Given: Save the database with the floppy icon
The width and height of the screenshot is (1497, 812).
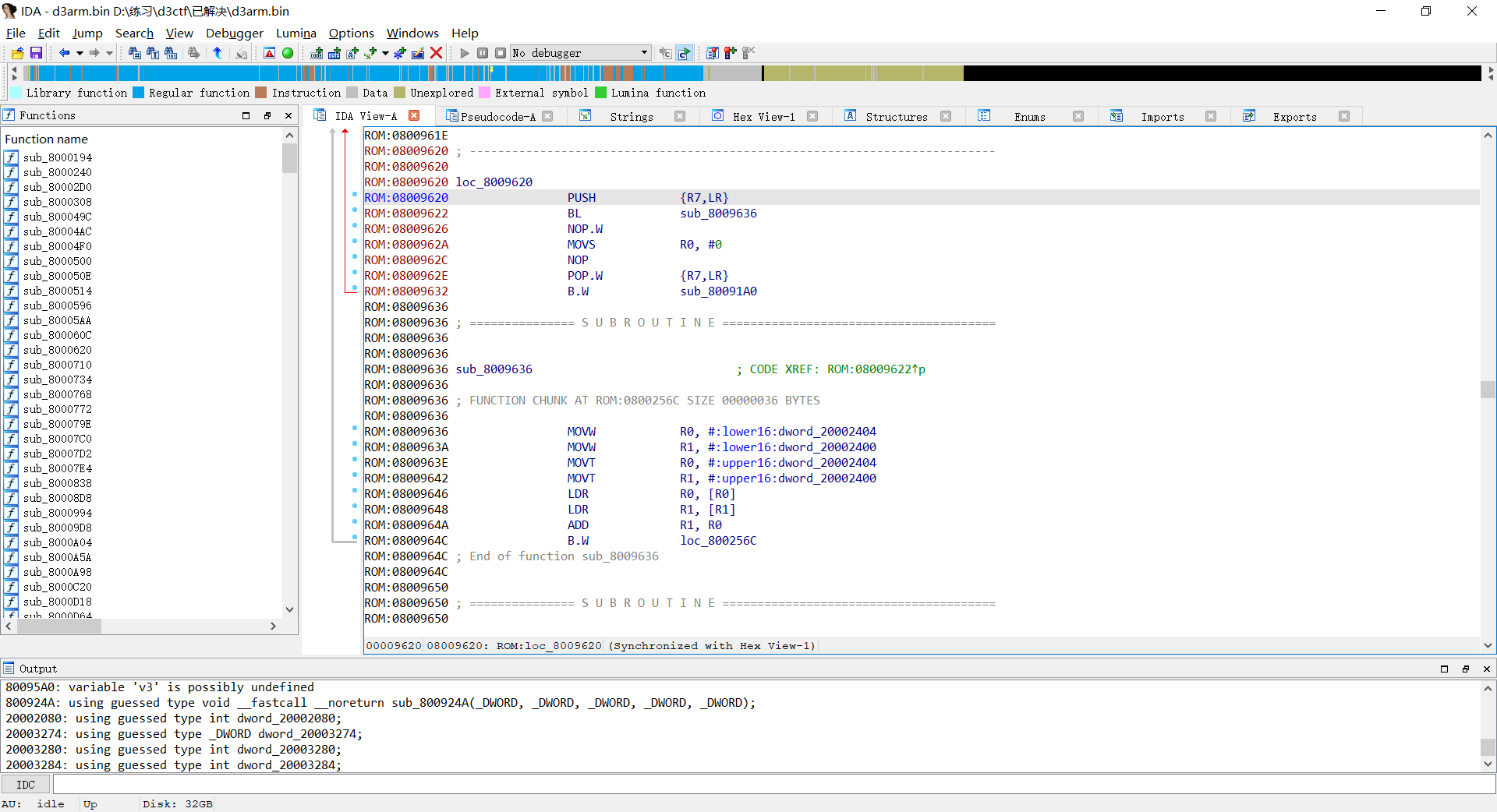Looking at the screenshot, I should coord(36,53).
